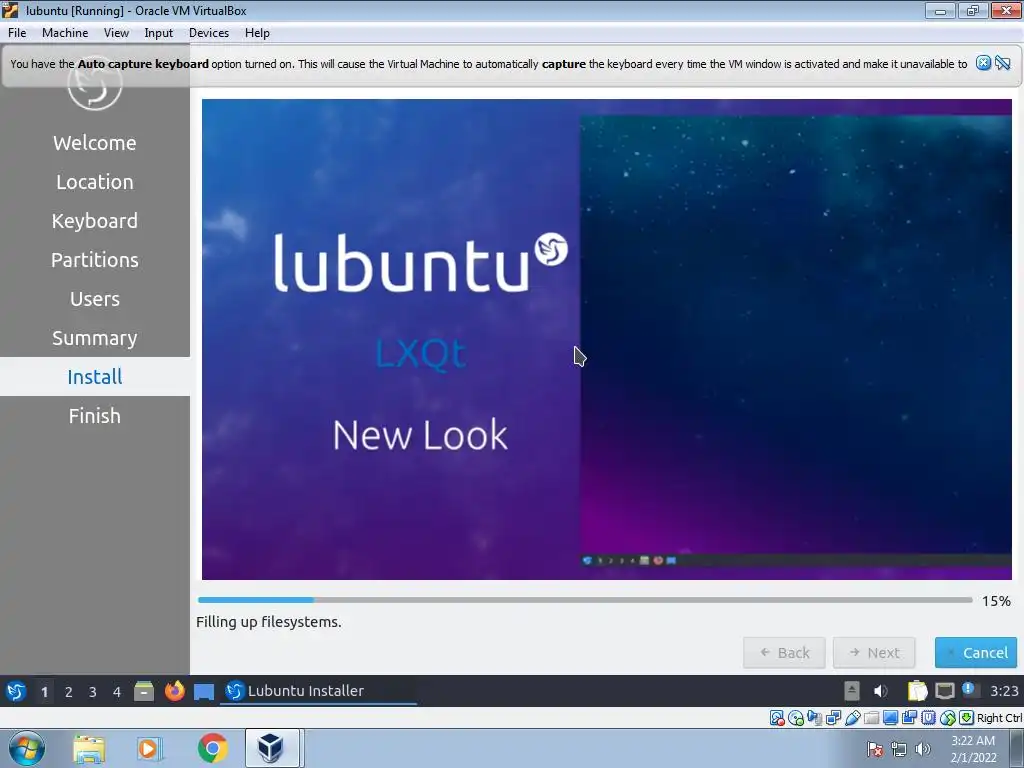Image resolution: width=1024 pixels, height=768 pixels.
Task: Dismiss the auto capture keyboard notification
Action: [x=984, y=63]
